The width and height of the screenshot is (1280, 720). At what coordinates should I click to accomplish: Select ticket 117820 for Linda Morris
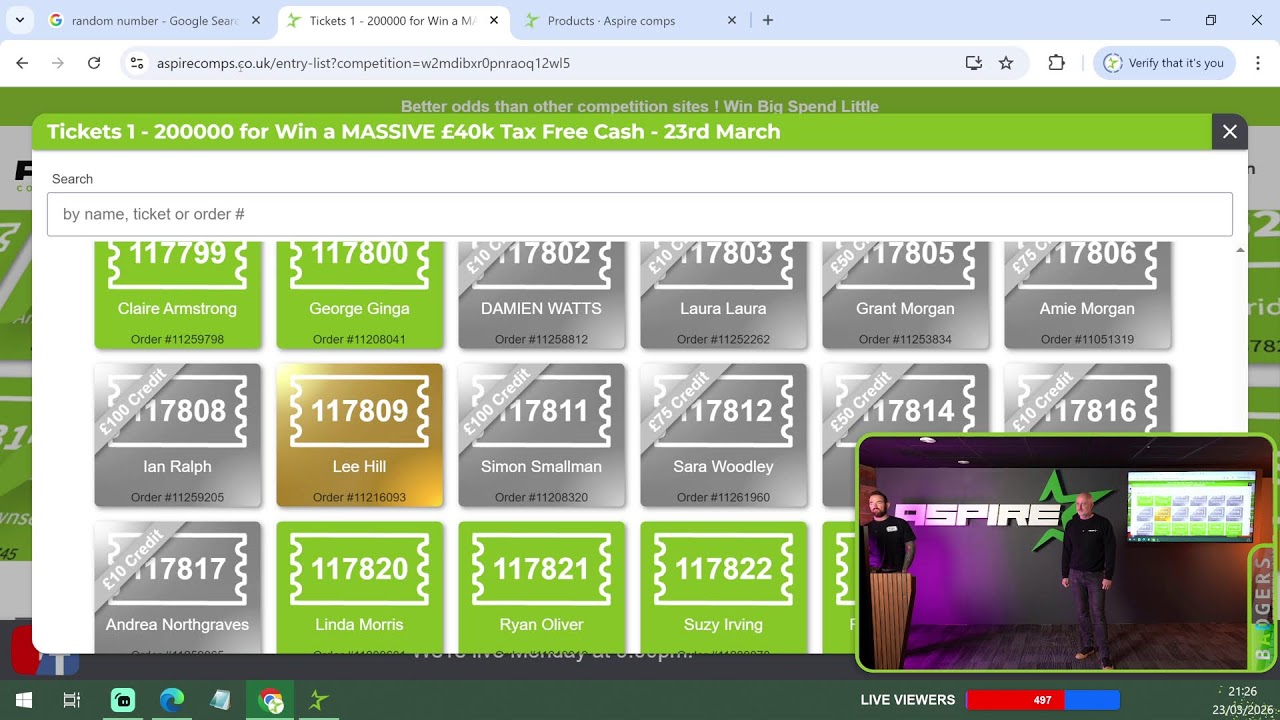pos(359,587)
